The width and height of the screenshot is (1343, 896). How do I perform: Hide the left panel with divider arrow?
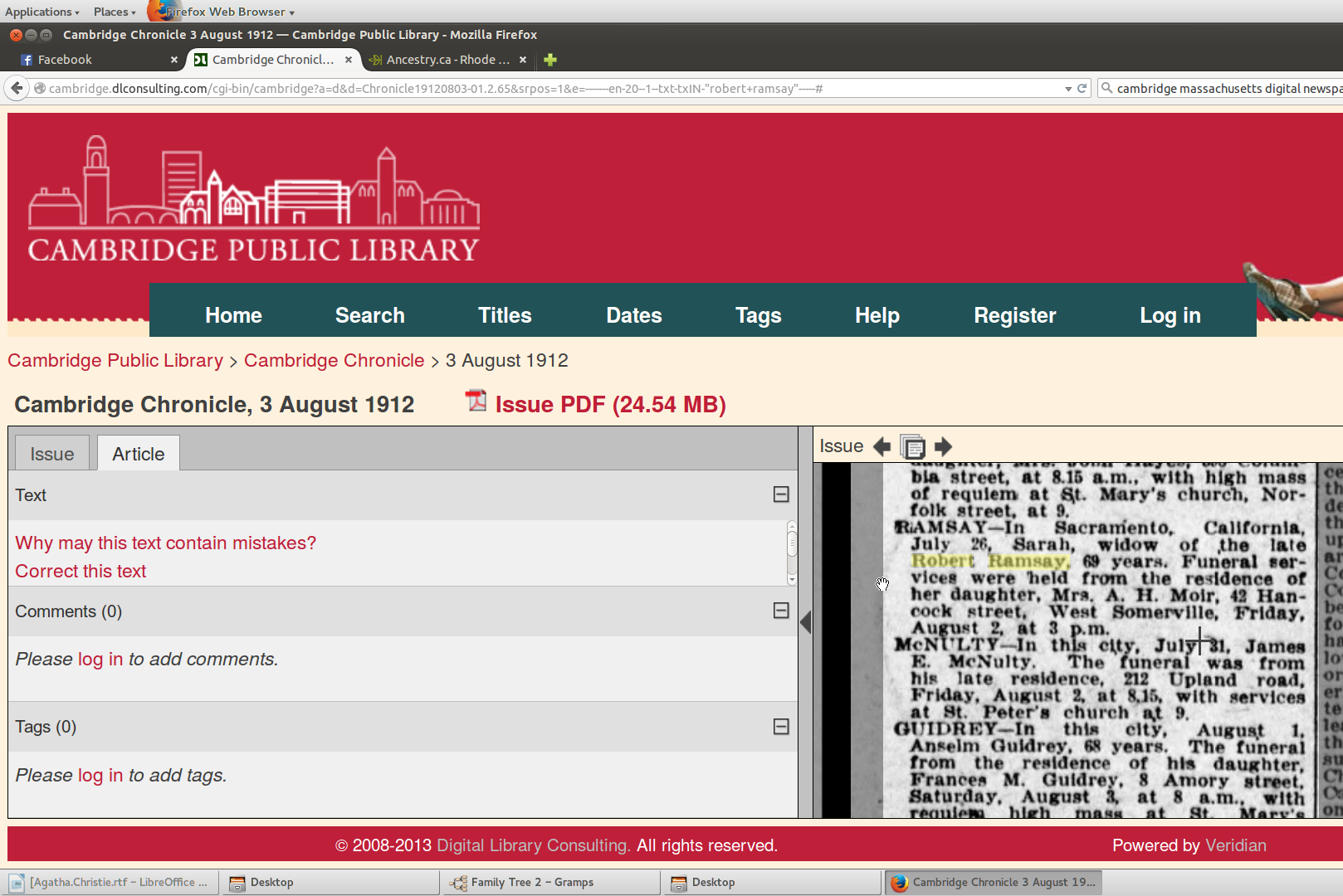[805, 622]
